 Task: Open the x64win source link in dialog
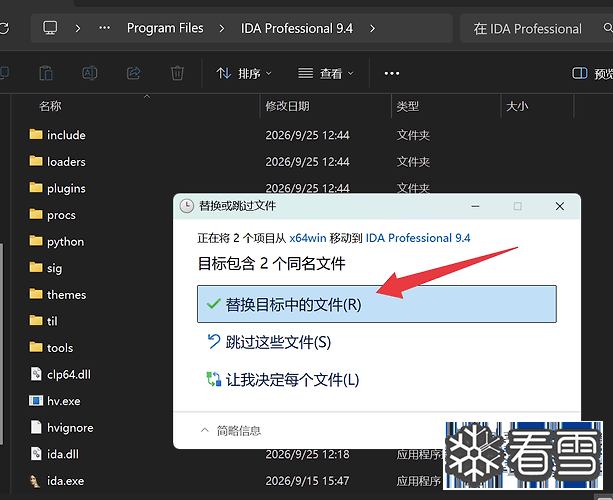[x=308, y=238]
